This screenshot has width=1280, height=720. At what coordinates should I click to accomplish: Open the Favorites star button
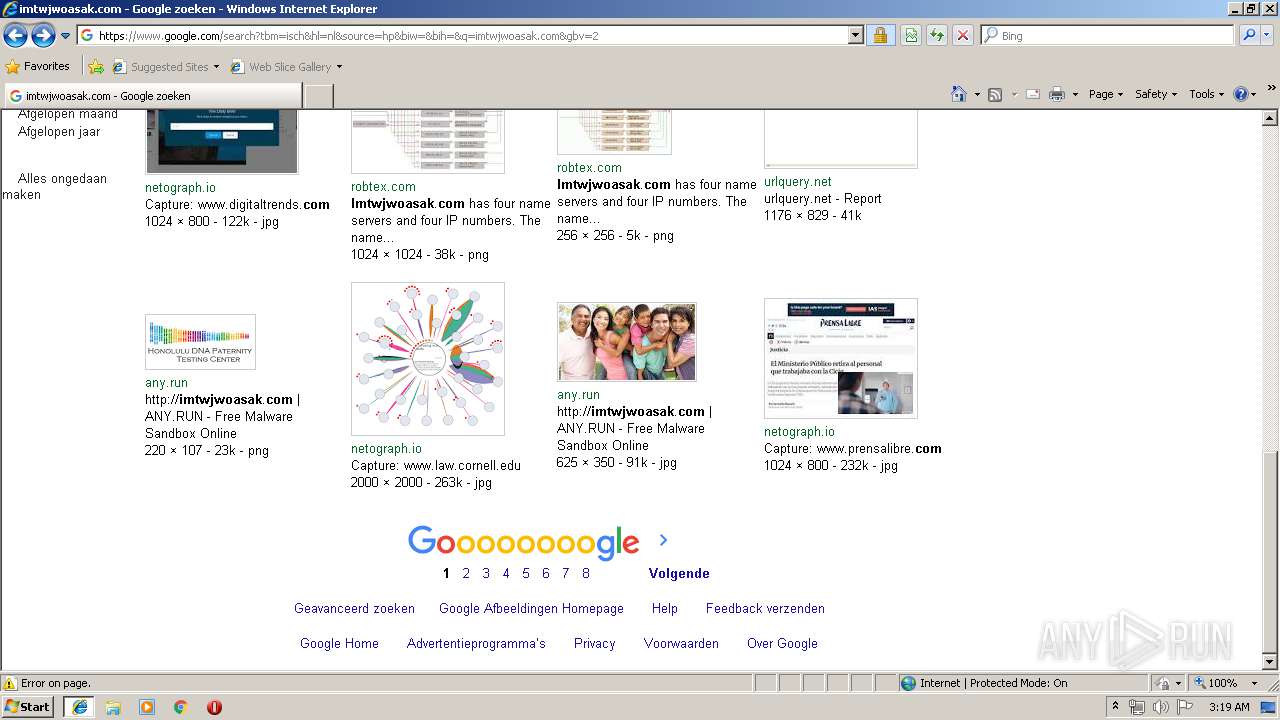[37, 67]
